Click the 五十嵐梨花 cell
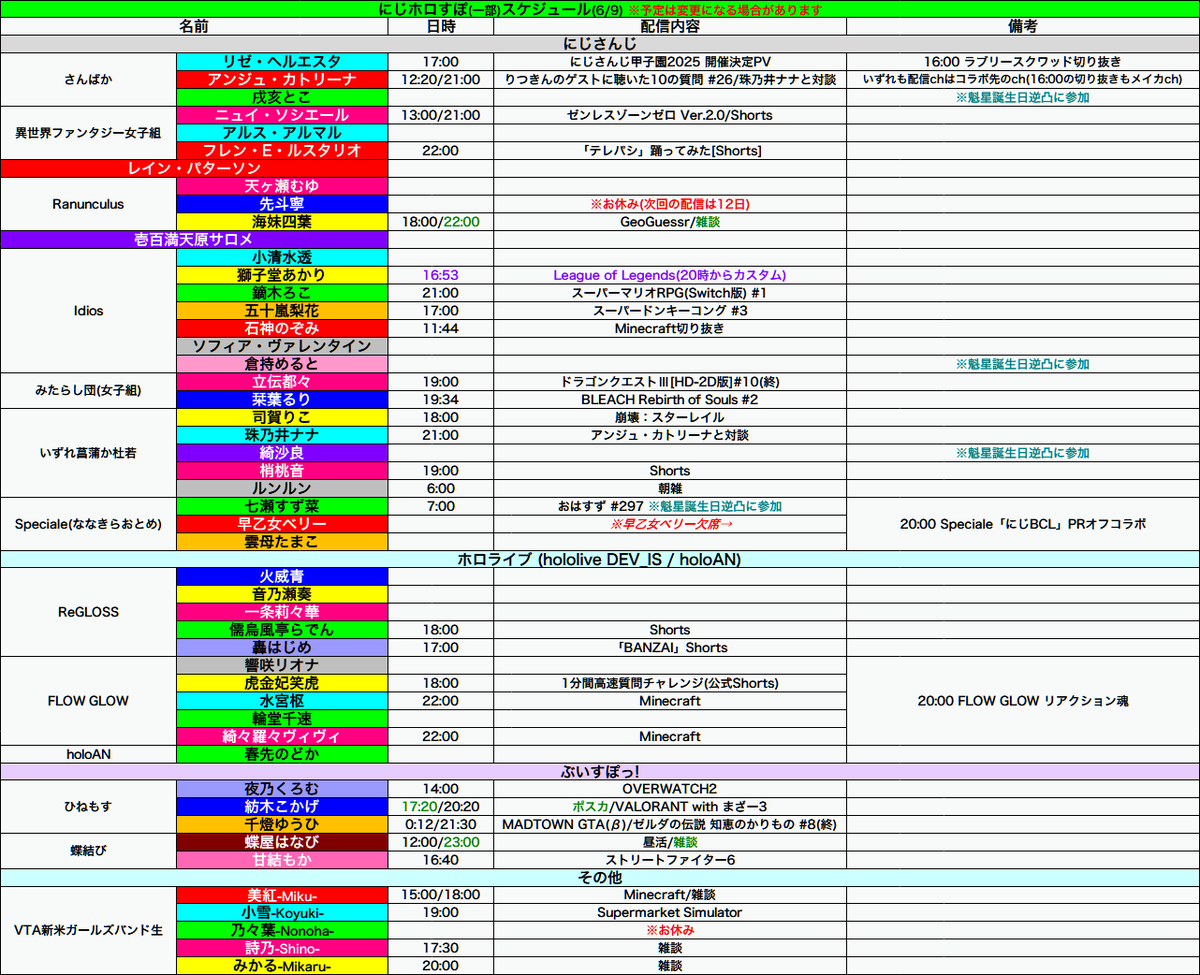 282,311
